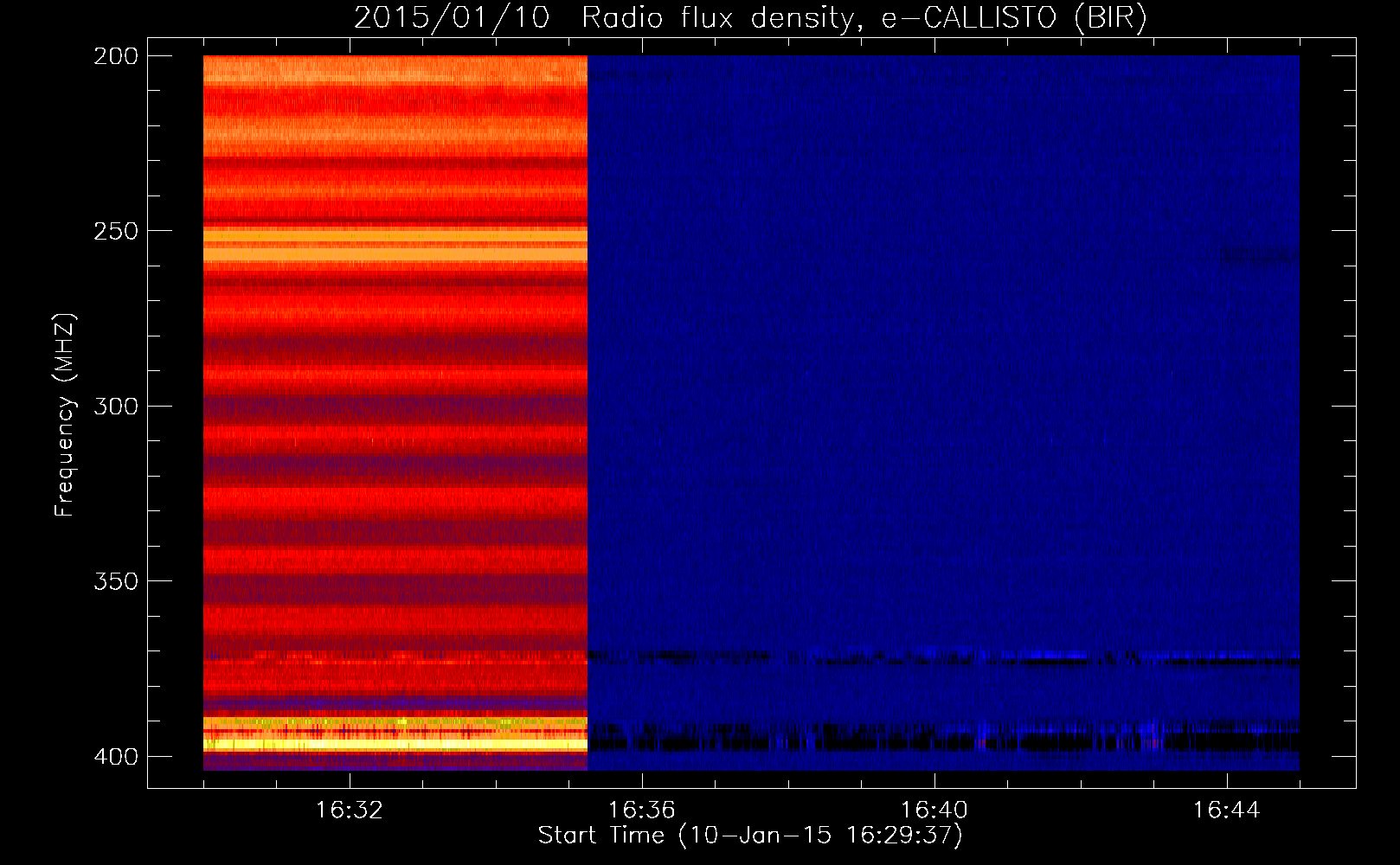Image resolution: width=1400 pixels, height=865 pixels.
Task: Click the plot title '2015/01/10 Radio flux density, e-CALLISTO (BIR)'
Action: 750,17
